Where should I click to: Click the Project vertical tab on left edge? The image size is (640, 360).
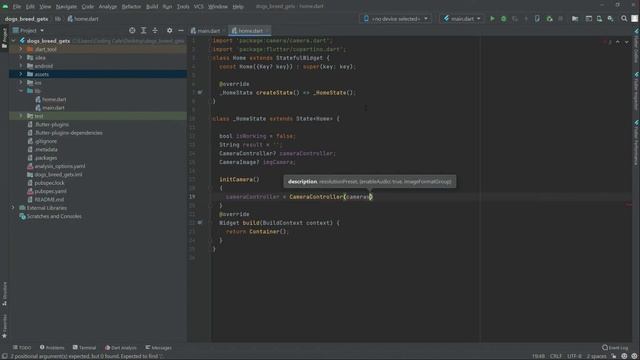pos(4,38)
